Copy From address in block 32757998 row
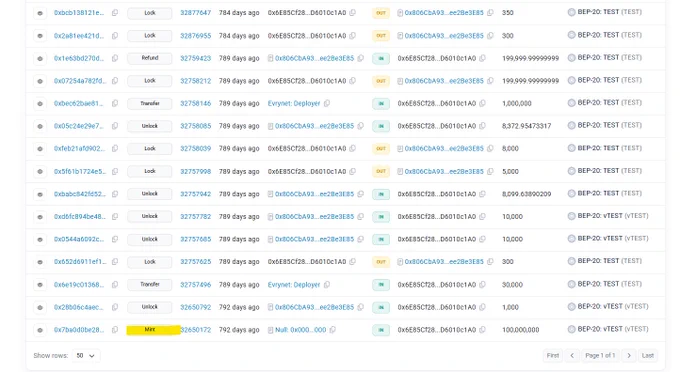This screenshot has height=372, width=680. point(353,172)
